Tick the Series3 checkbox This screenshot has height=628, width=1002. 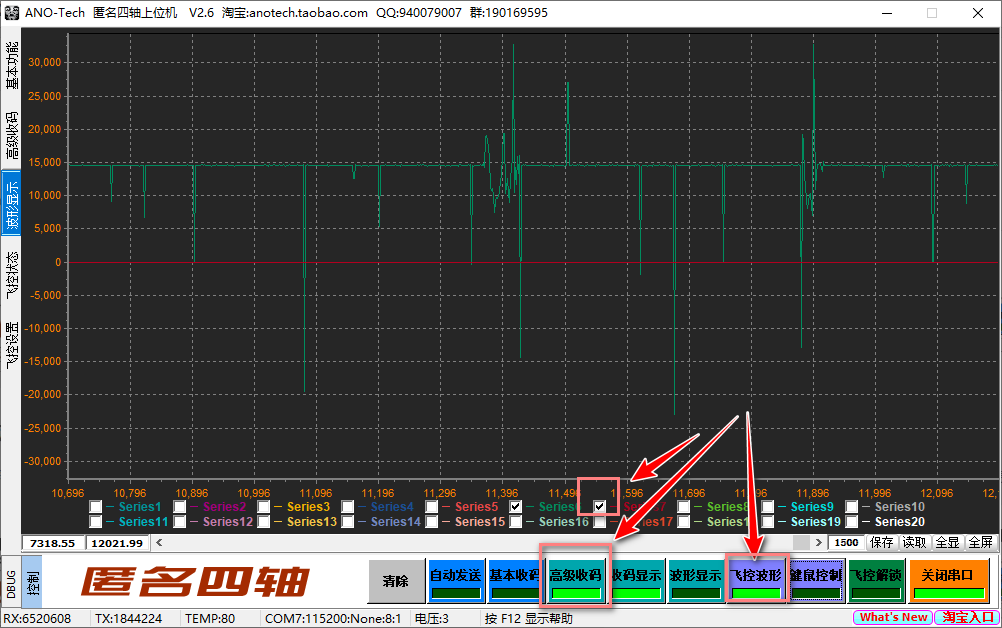(263, 507)
